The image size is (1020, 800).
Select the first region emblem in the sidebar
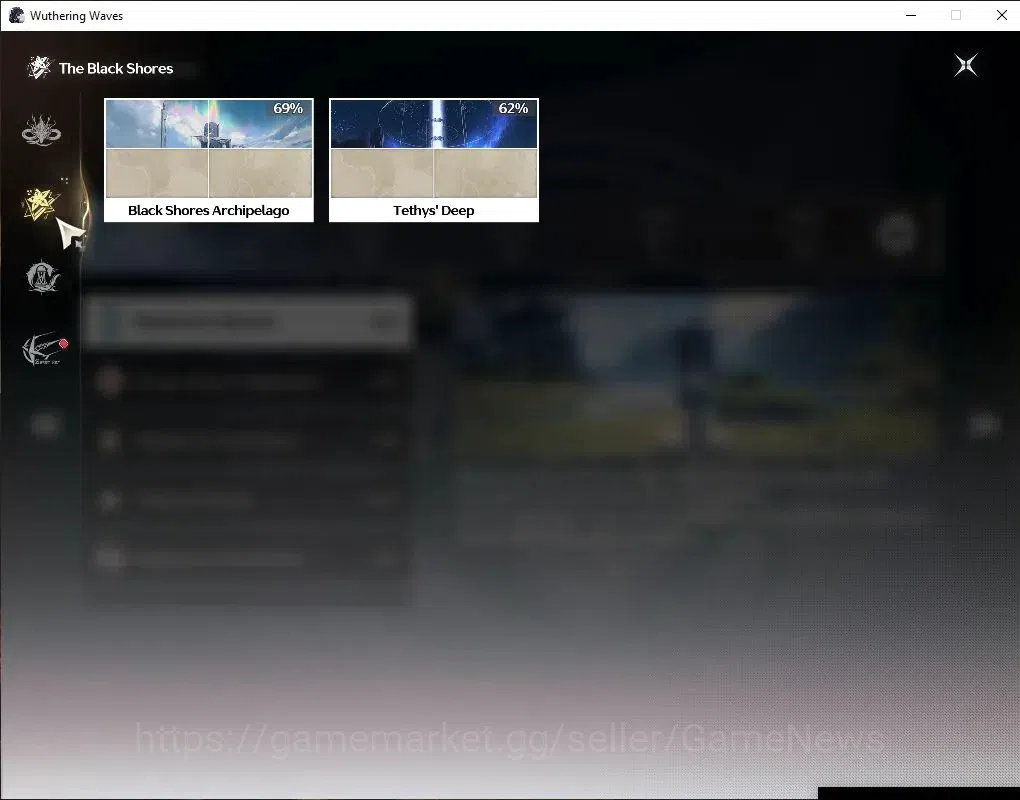coord(42,131)
